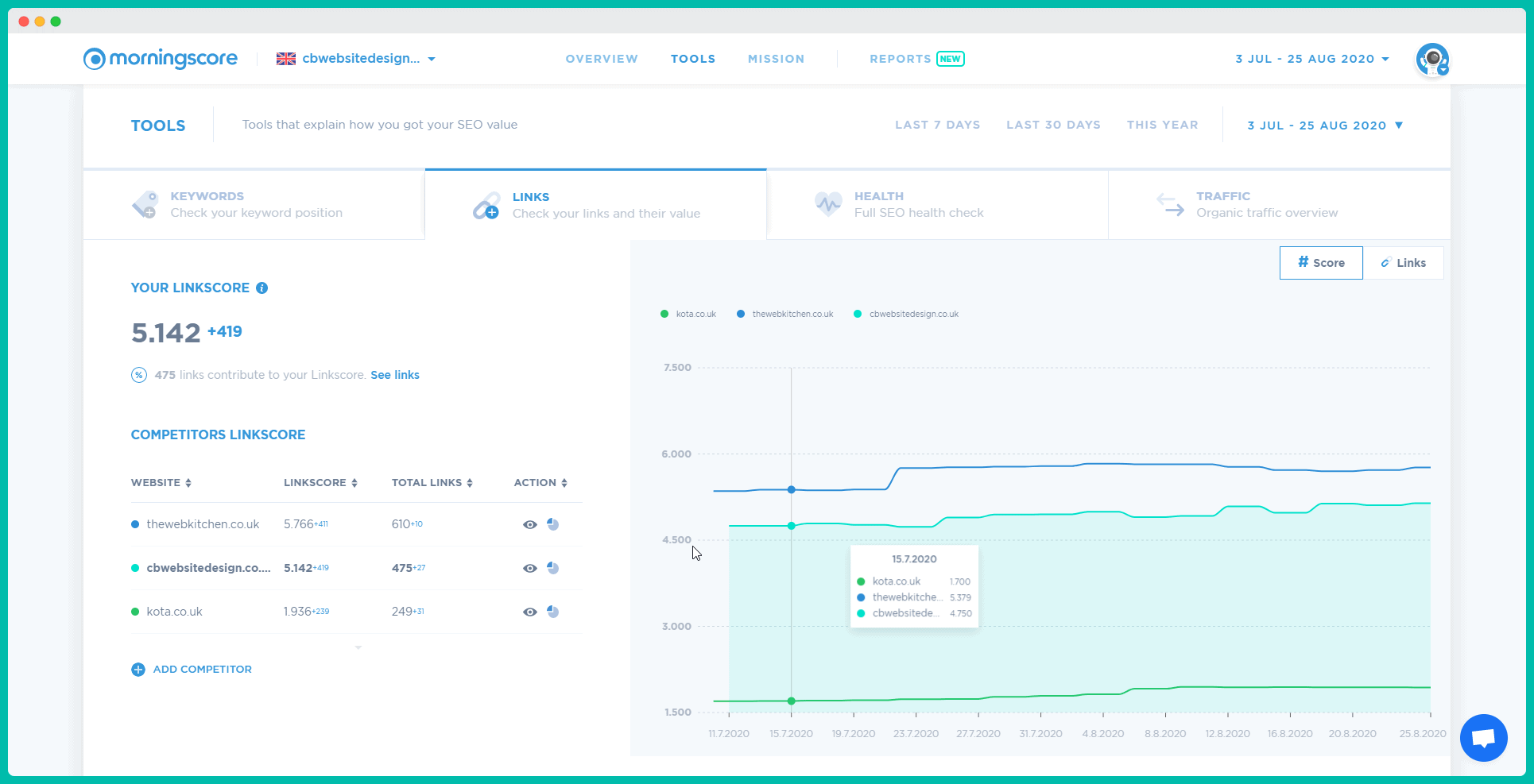This screenshot has height=784, width=1534.
Task: Click cbwebsitedesign data point on 15.7.2020
Action: [792, 526]
